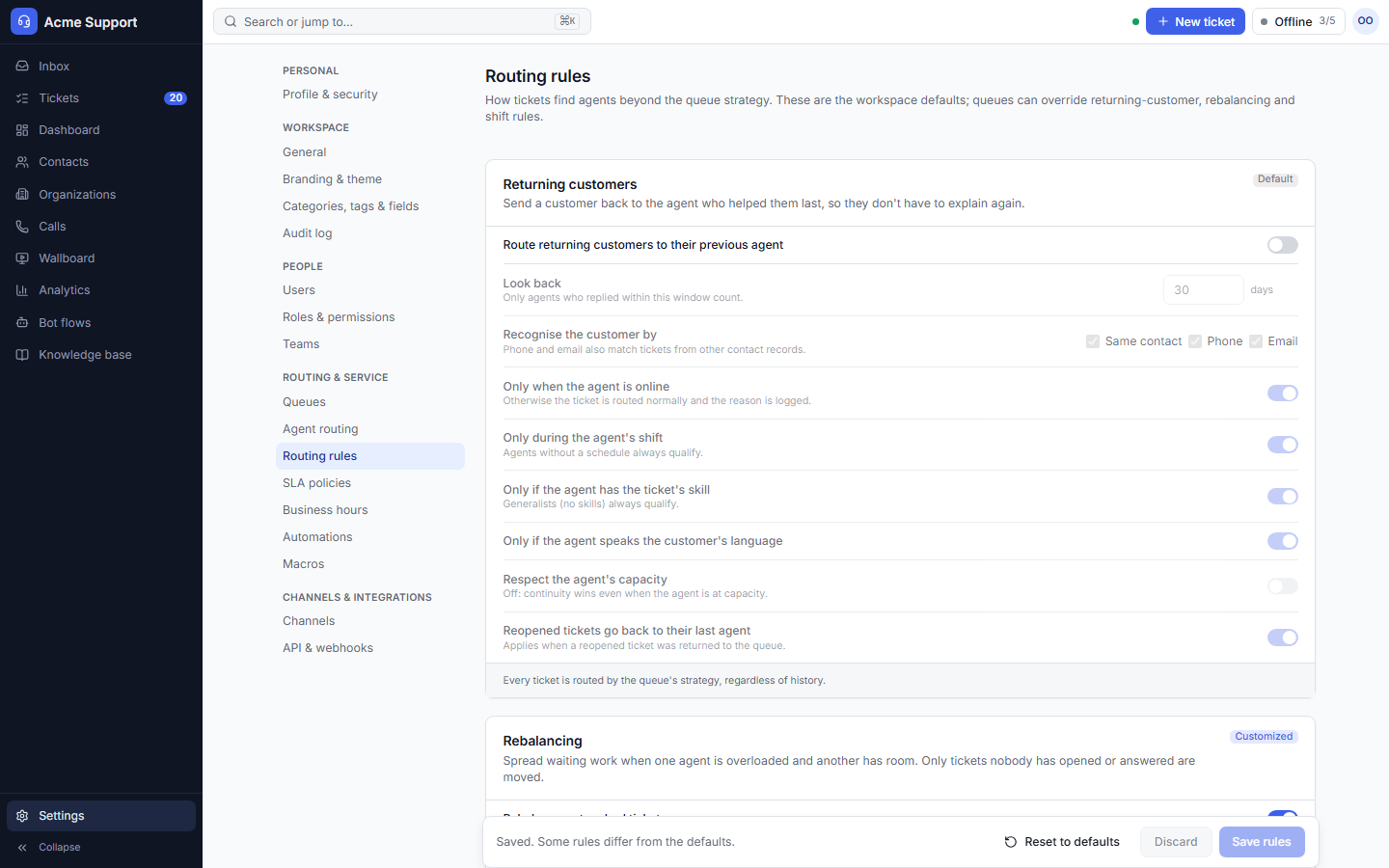Create a New ticket

click(1195, 21)
